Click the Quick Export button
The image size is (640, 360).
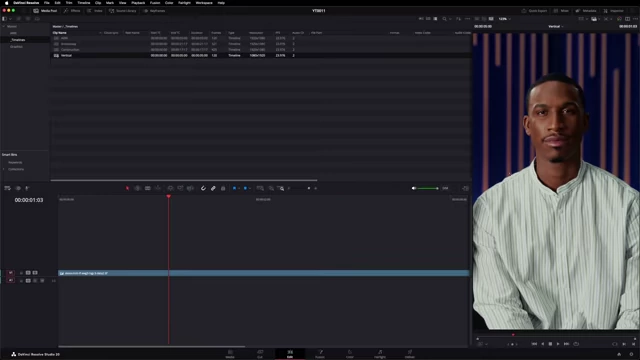click(x=534, y=11)
